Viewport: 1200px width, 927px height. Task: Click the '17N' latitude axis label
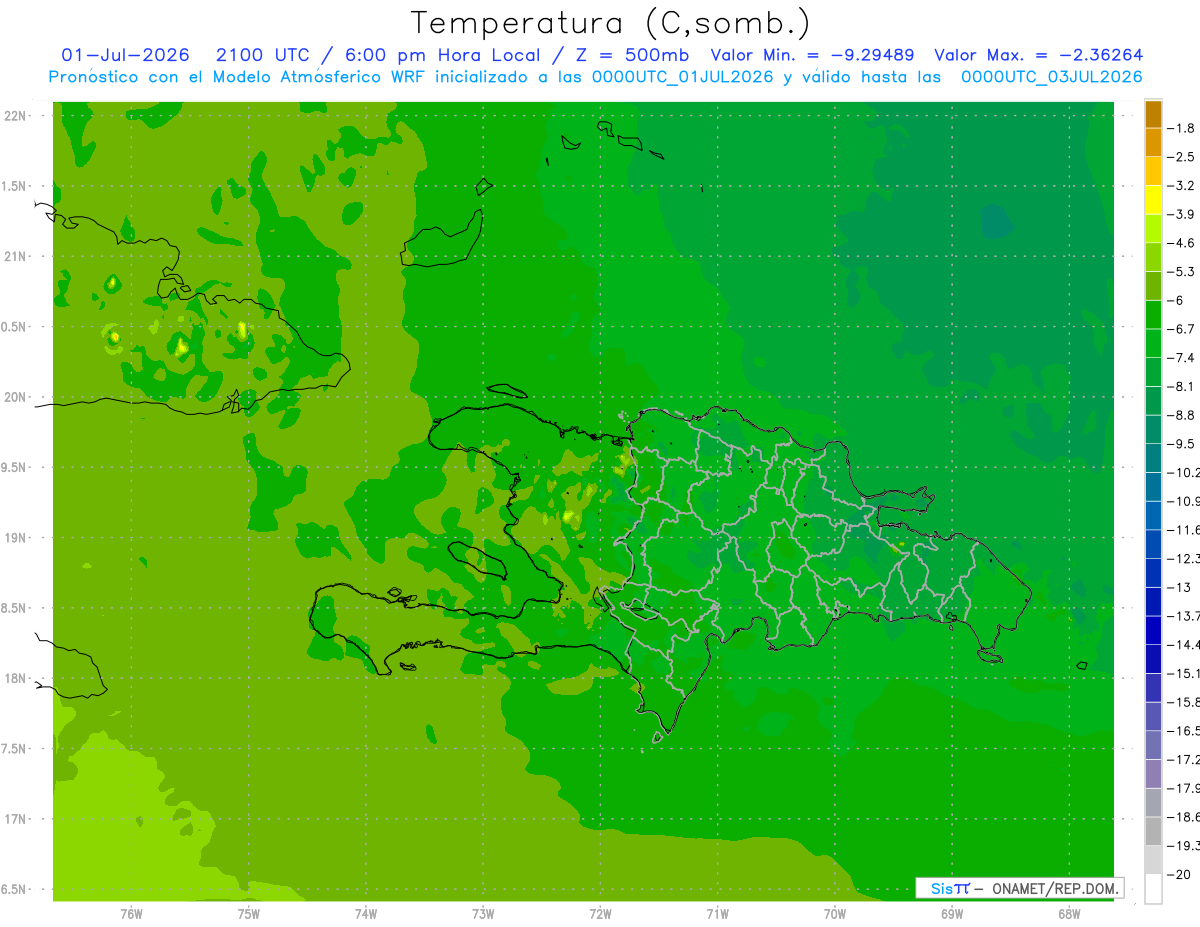15,820
